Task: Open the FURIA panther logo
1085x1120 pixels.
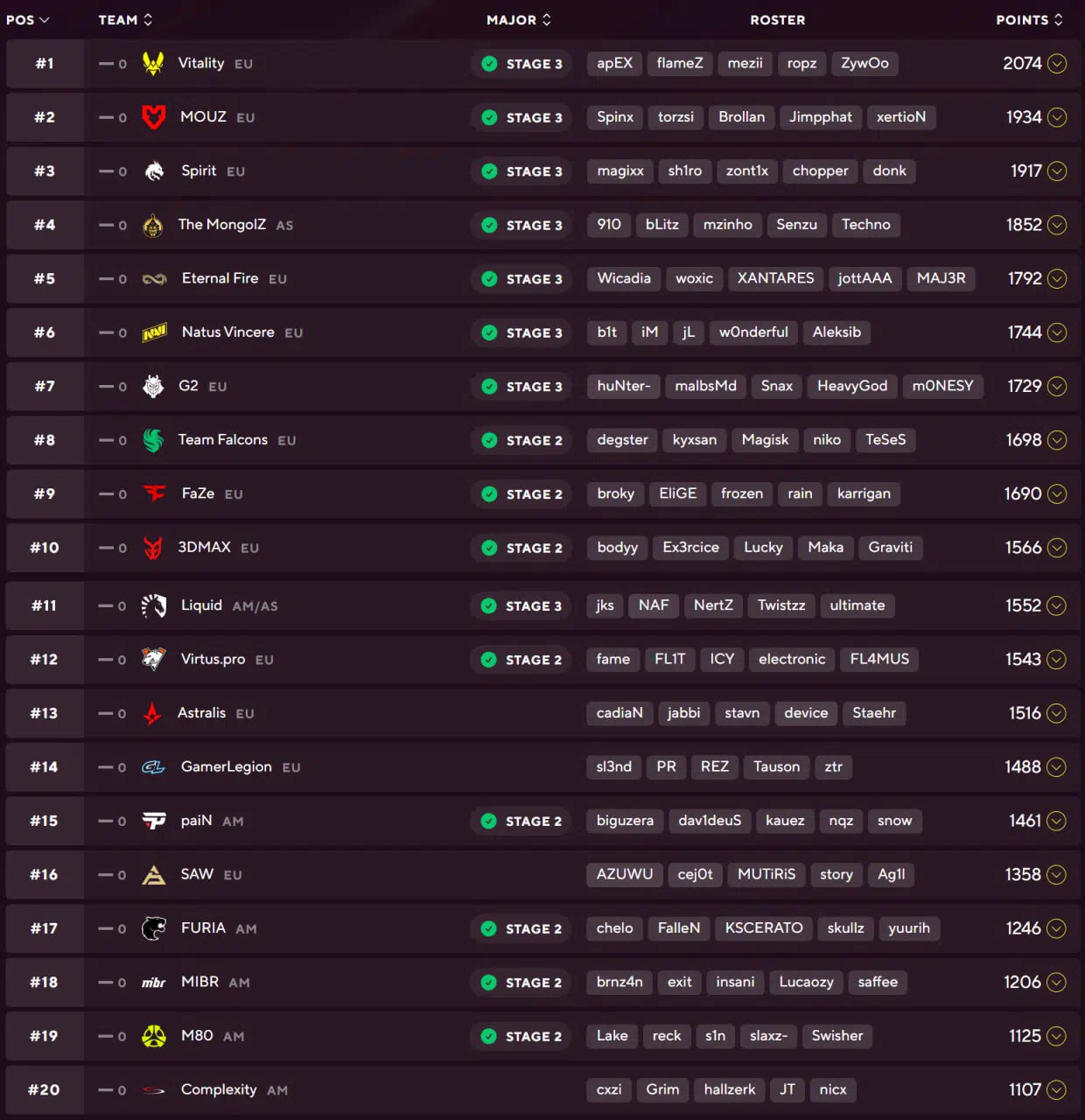Action: (154, 928)
